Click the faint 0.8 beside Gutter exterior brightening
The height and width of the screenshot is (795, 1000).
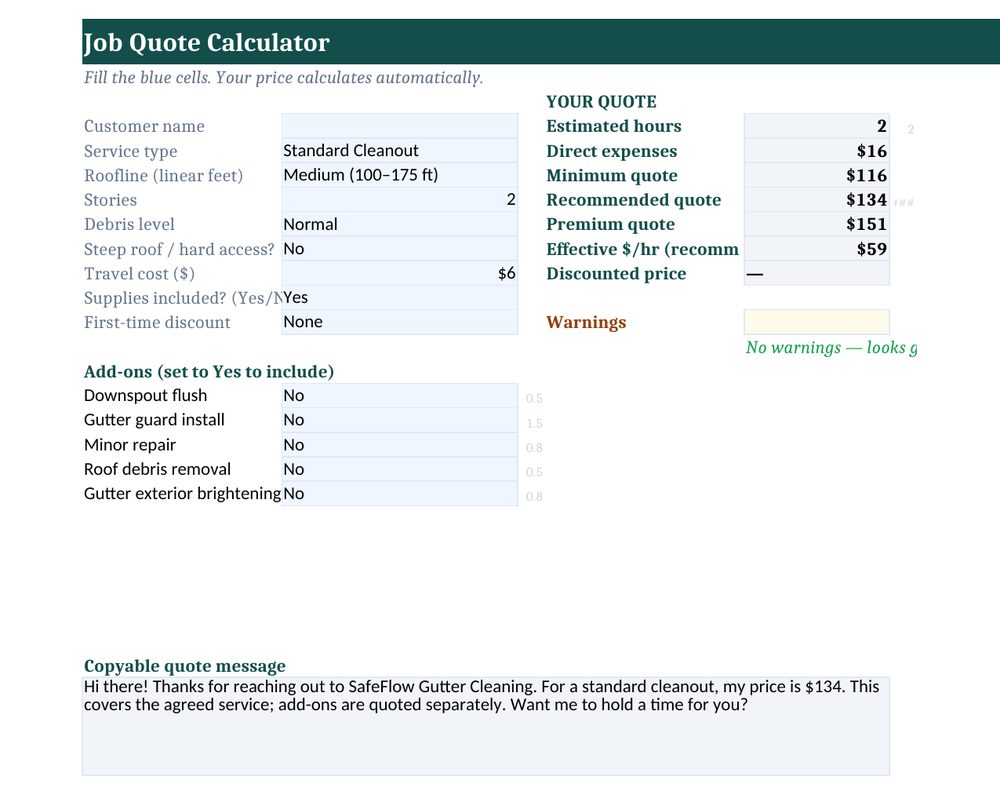[x=534, y=497]
